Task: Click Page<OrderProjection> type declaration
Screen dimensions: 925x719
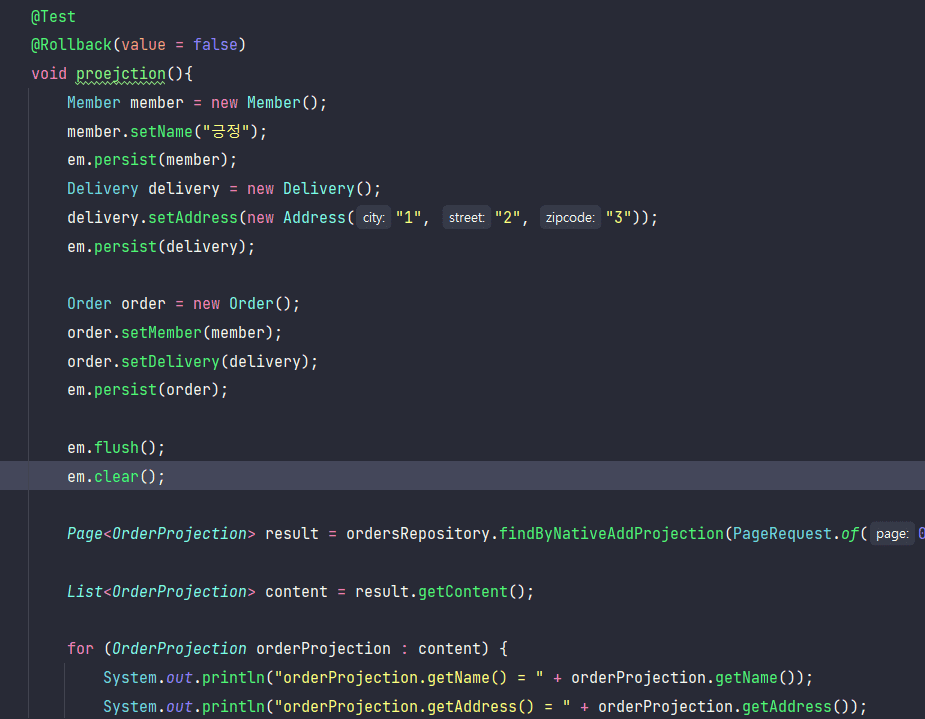Action: 161,534
